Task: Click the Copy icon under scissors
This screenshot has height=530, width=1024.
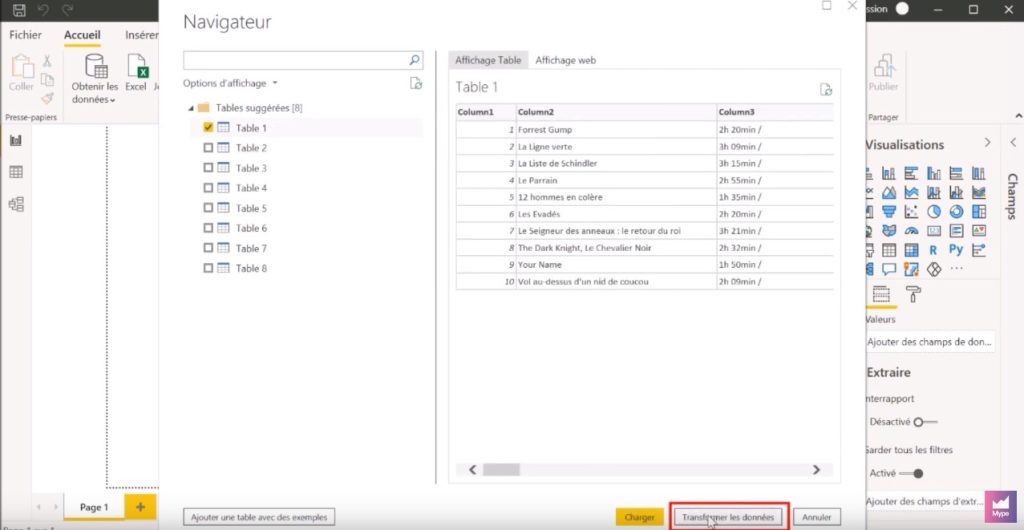Action: click(x=47, y=80)
